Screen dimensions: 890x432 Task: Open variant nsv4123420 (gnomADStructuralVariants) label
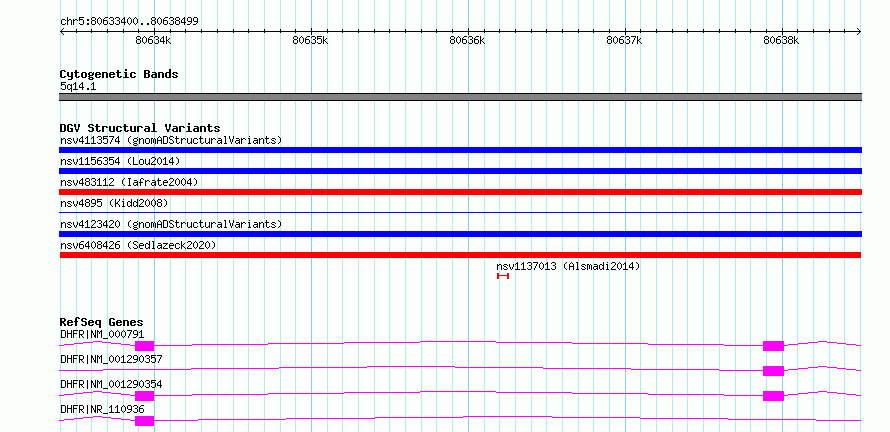(x=171, y=224)
